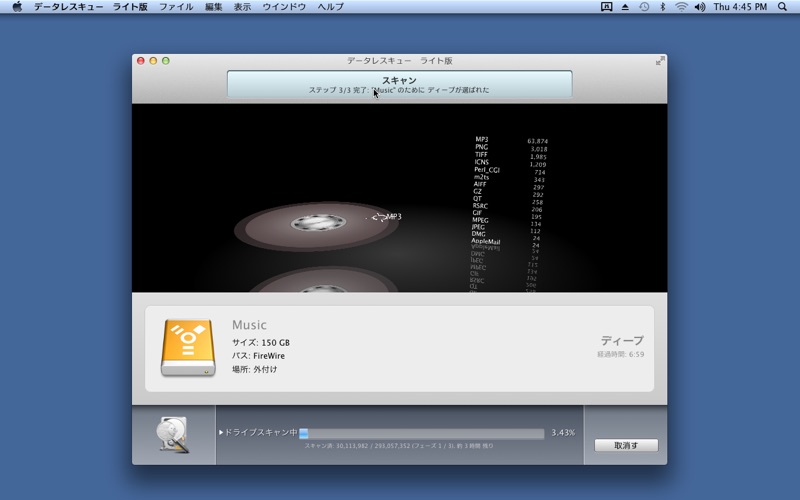Open the Time Machine menu bar icon

click(644, 7)
